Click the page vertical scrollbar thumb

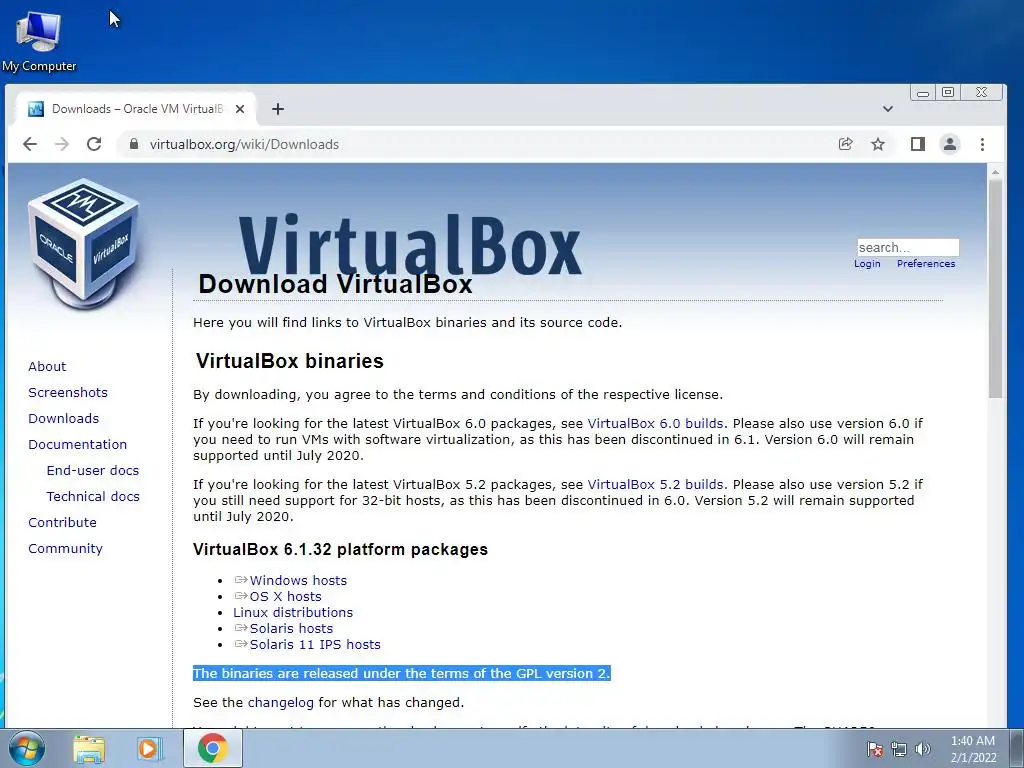pyautogui.click(x=995, y=289)
